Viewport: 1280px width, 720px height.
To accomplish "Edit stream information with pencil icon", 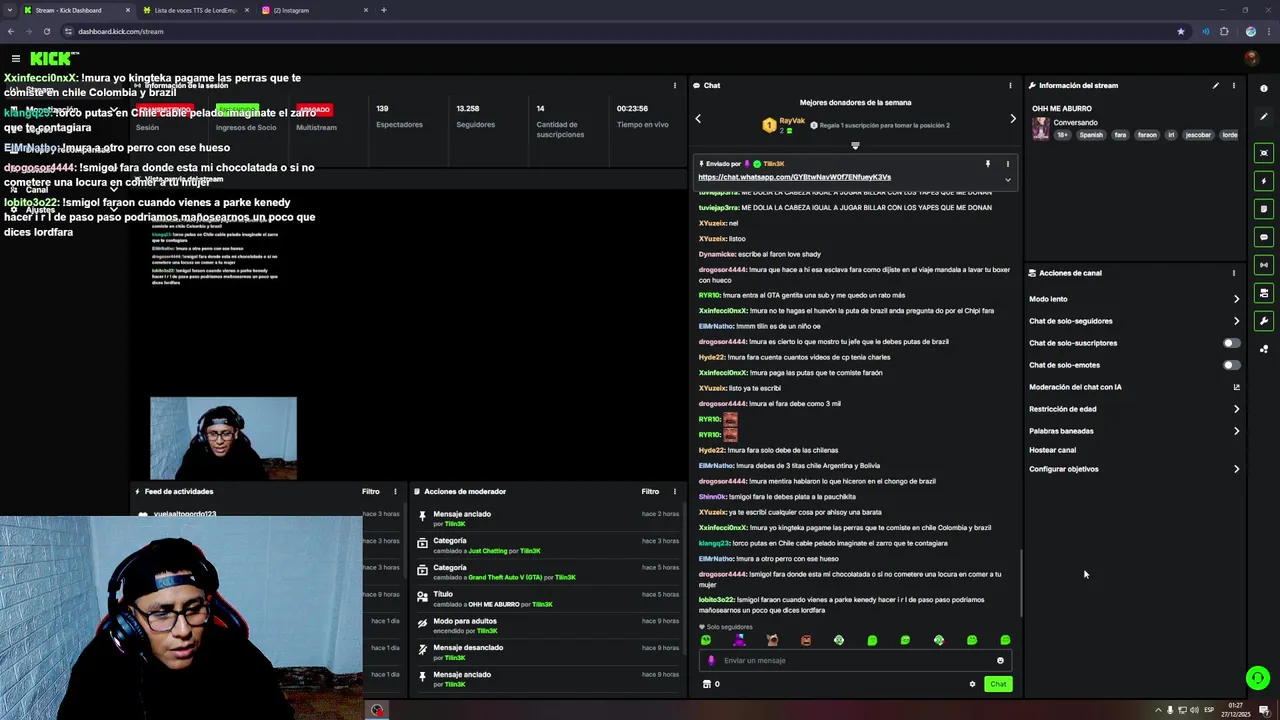I will [1216, 85].
